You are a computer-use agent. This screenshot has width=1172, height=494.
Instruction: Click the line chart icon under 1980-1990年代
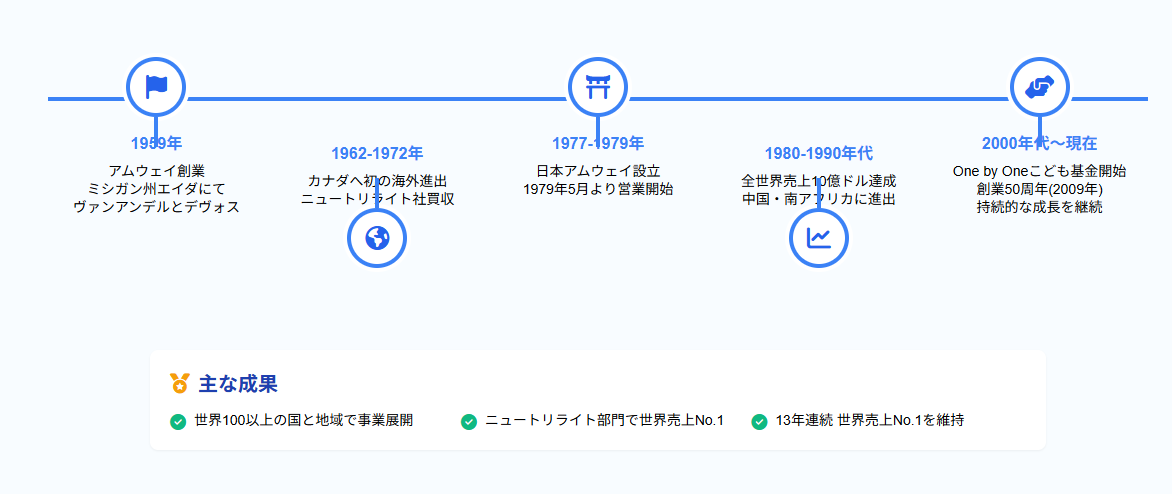click(819, 238)
